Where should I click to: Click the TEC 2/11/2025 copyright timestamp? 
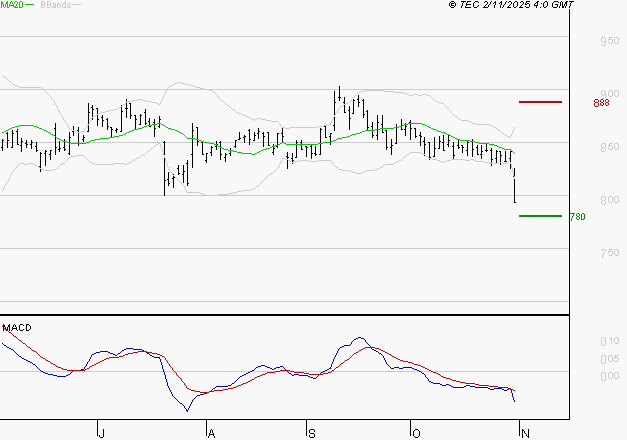point(511,5)
